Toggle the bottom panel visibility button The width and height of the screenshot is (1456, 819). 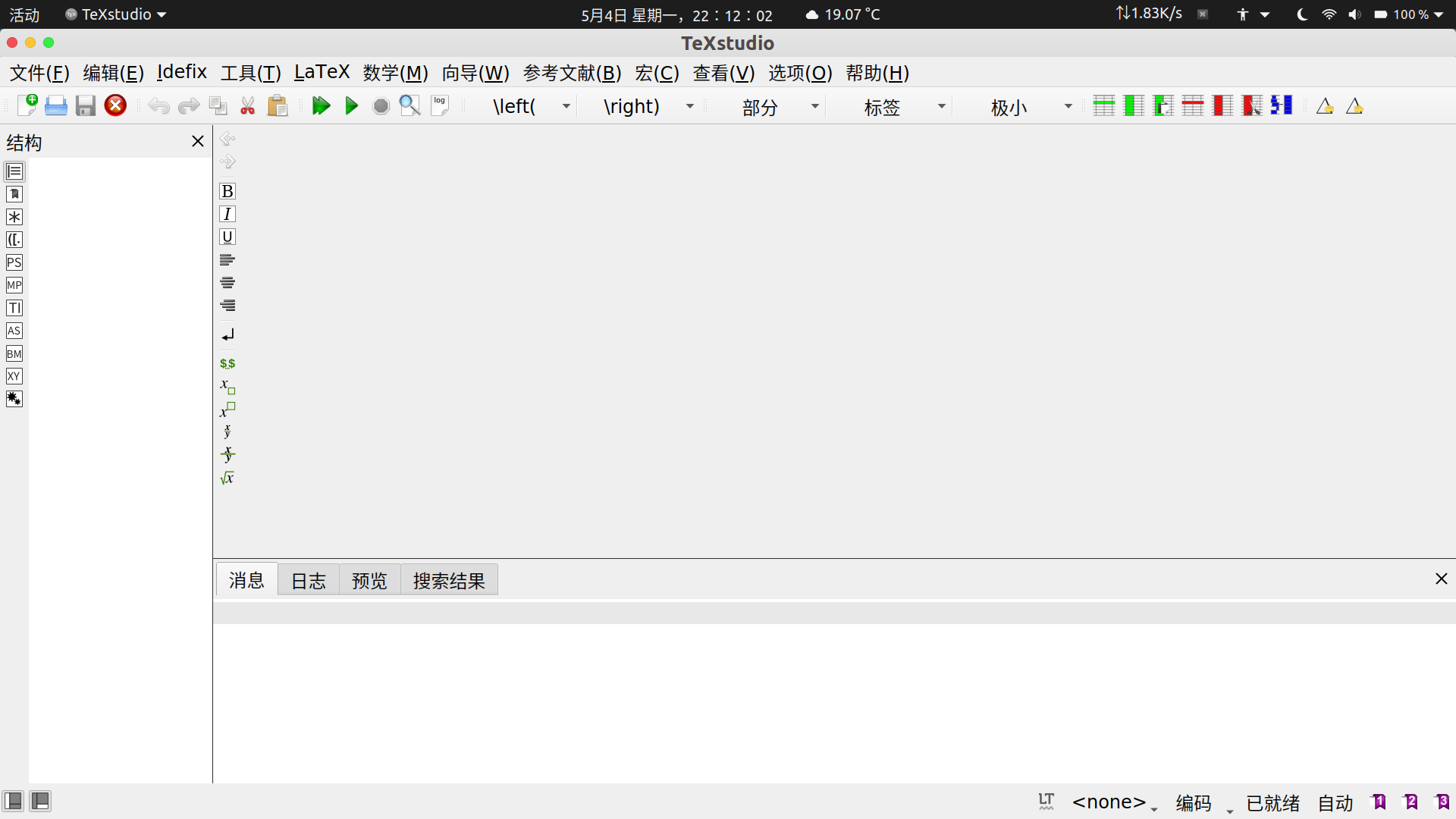[x=40, y=801]
